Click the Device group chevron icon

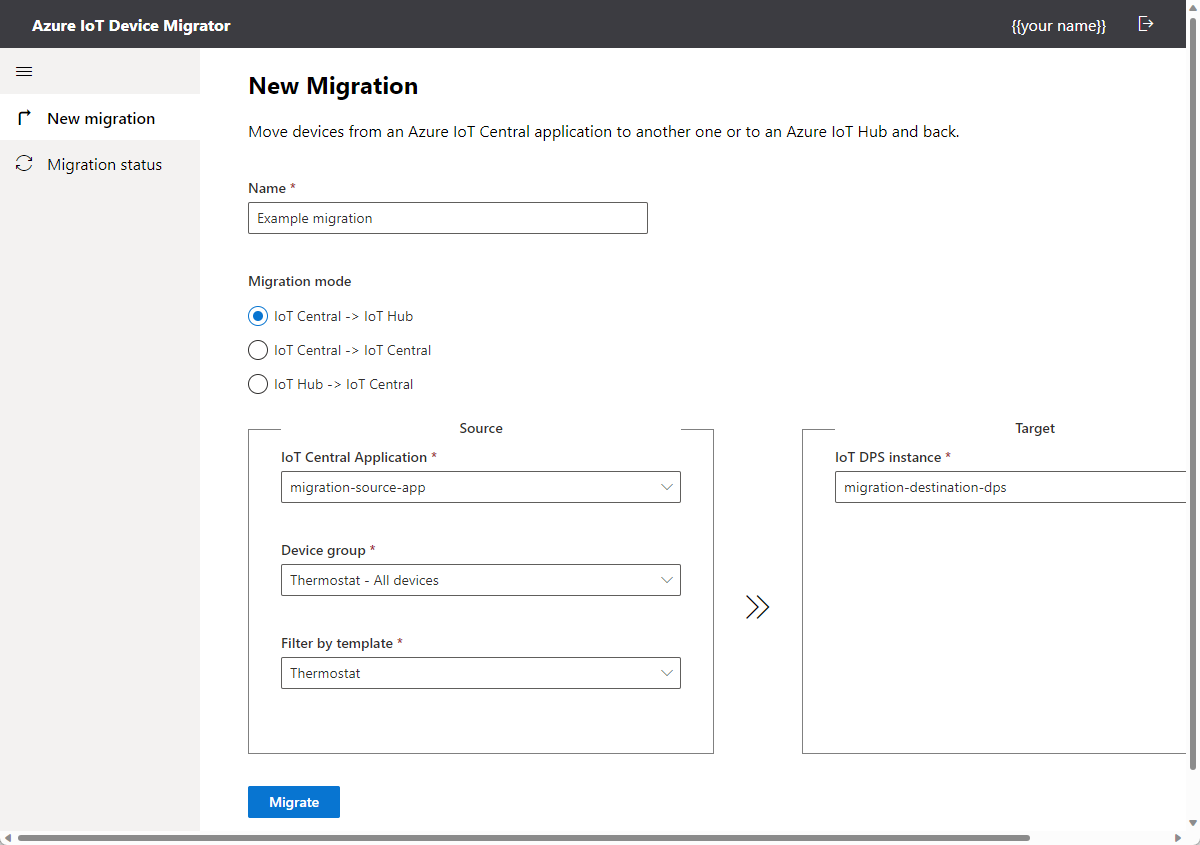pyautogui.click(x=667, y=580)
